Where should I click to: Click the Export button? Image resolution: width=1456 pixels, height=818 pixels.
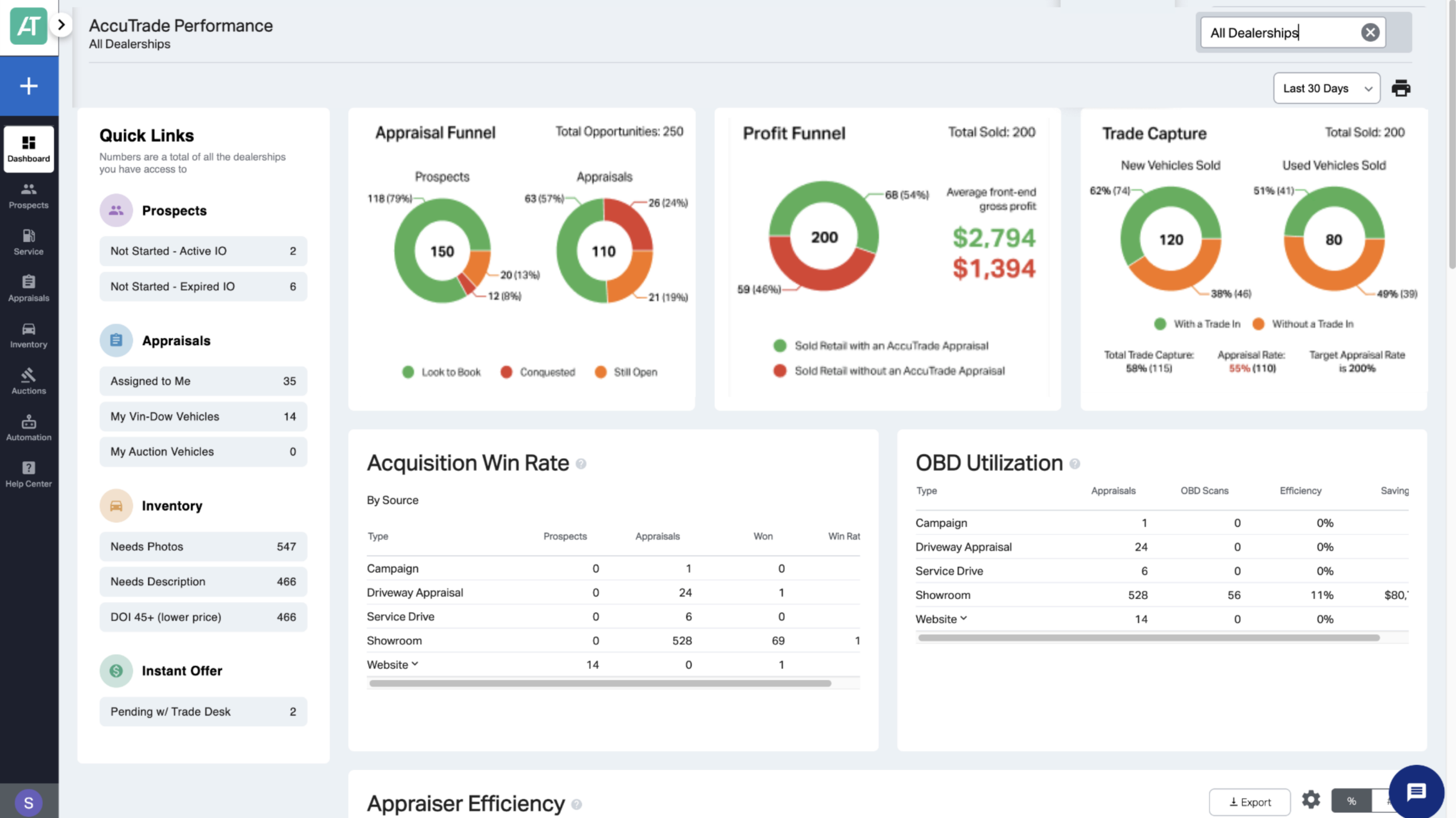[x=1250, y=802]
